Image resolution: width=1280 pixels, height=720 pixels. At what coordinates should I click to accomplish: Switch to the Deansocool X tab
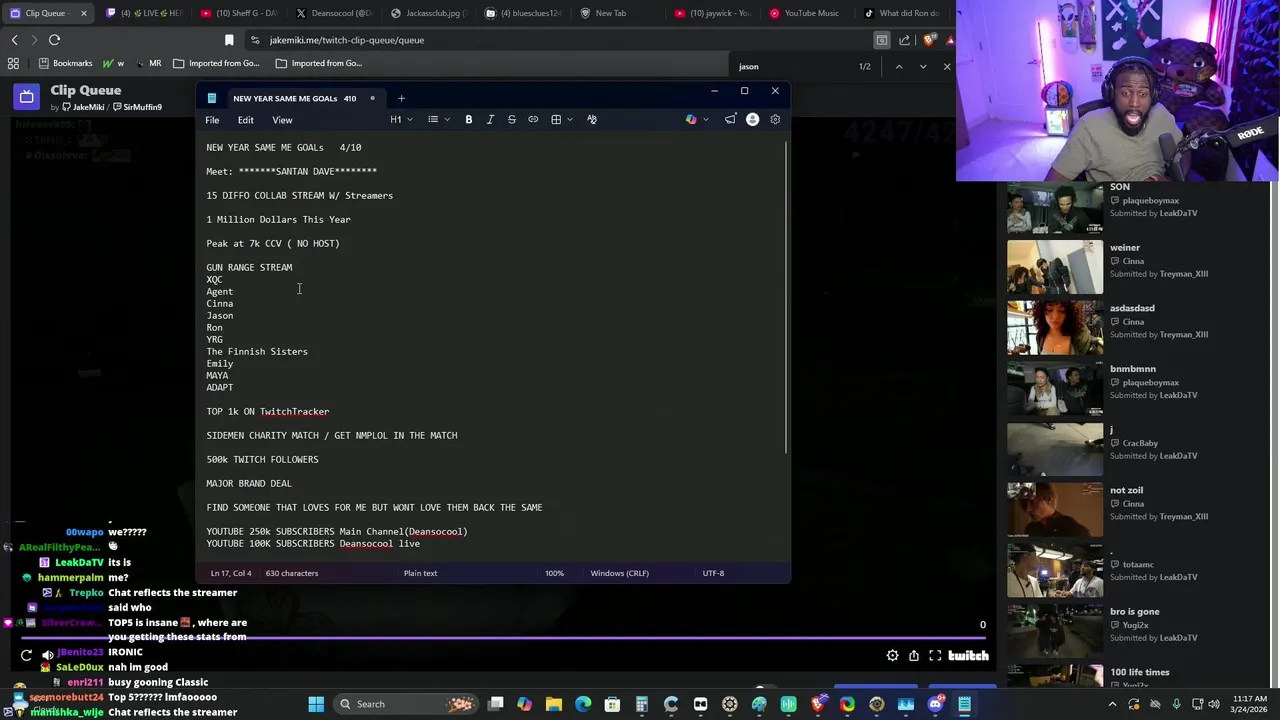click(x=334, y=13)
